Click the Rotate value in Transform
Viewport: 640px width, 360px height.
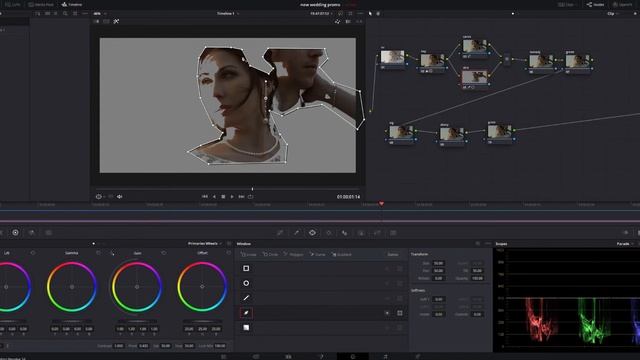pyautogui.click(x=438, y=278)
